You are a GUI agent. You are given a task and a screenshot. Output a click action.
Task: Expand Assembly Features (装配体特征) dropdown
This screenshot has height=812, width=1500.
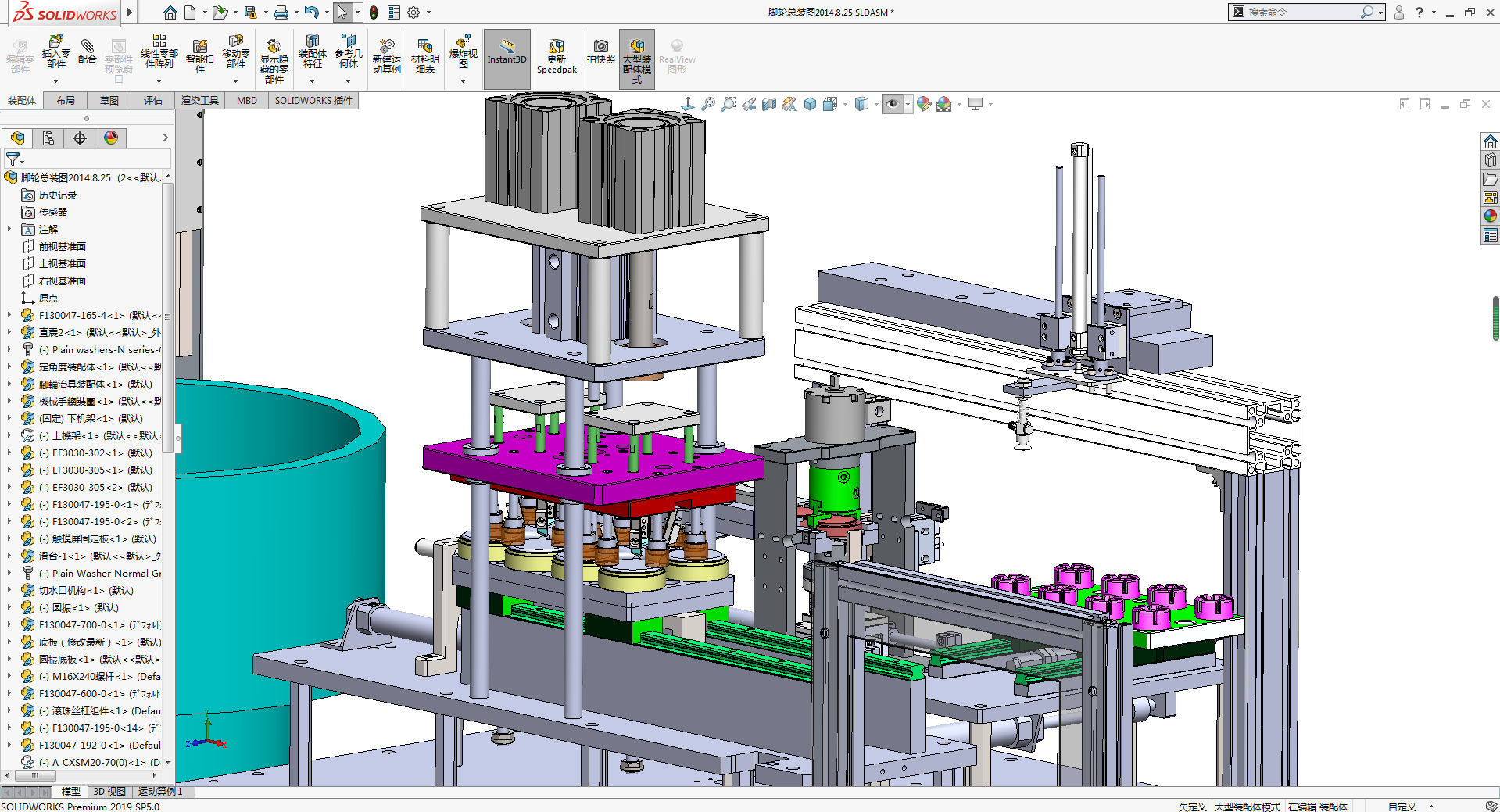click(x=312, y=81)
